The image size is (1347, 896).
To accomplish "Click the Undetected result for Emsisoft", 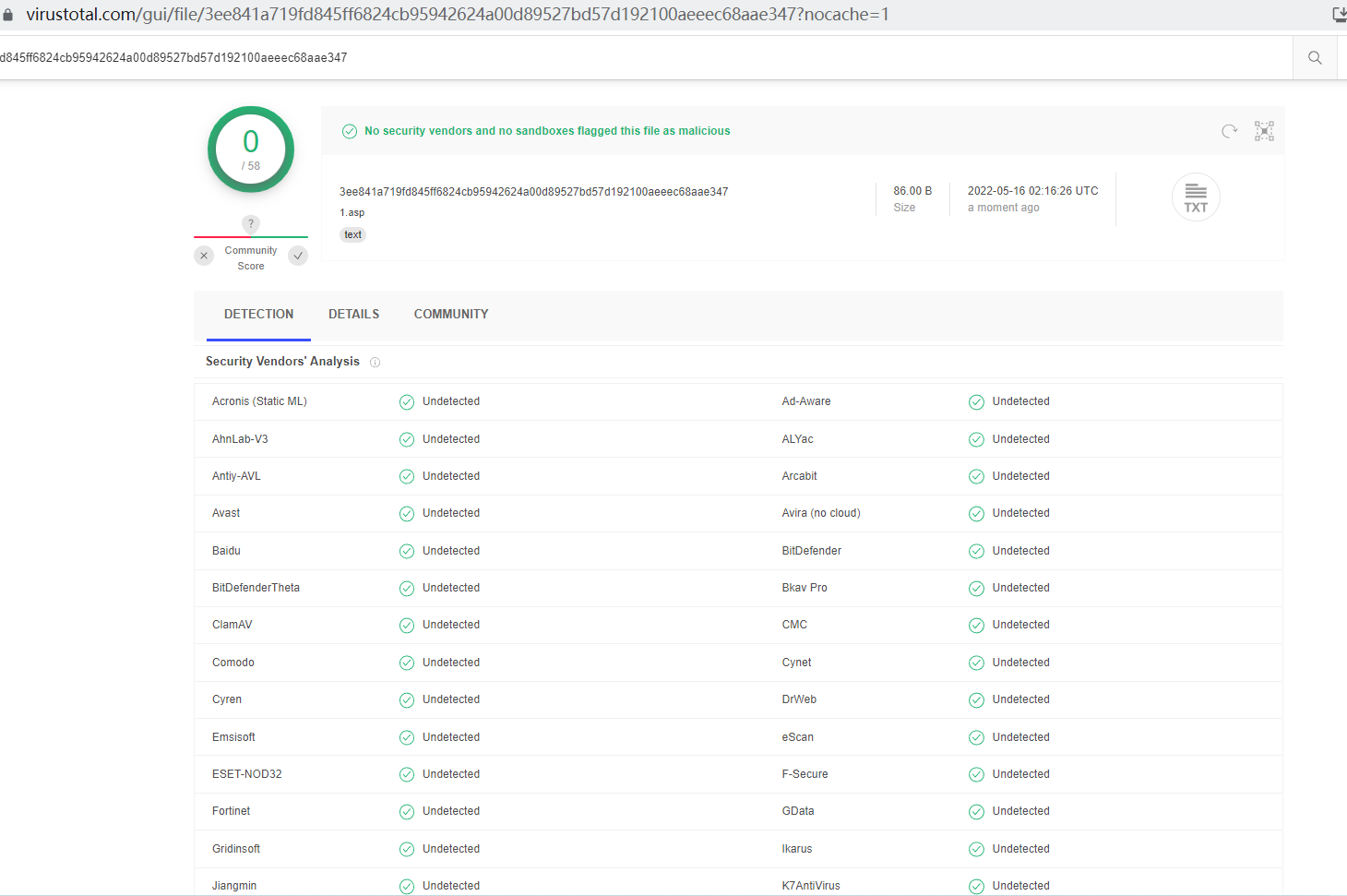I will 451,737.
